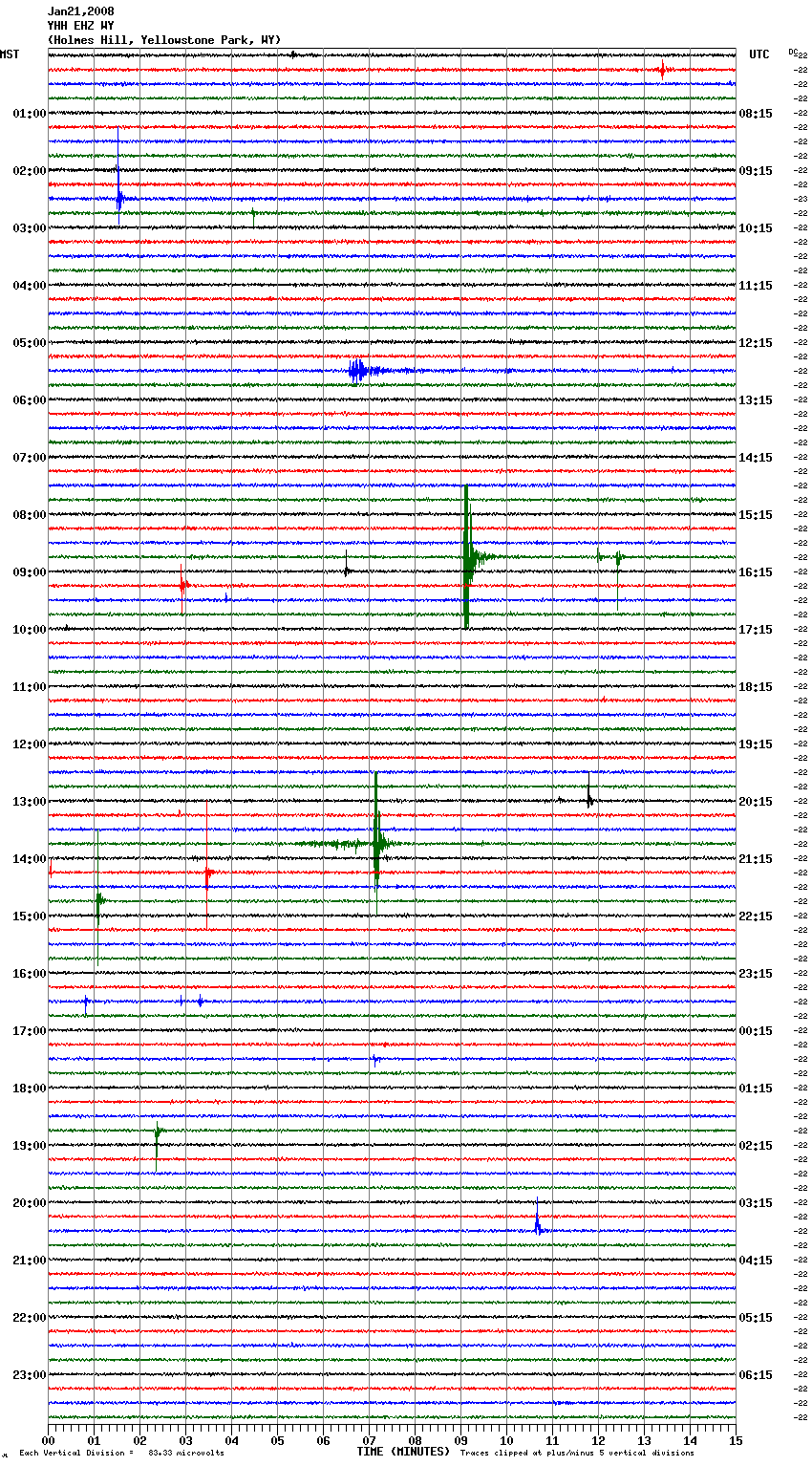Select the "03:00" MST time label
This screenshot has width=812, height=1466.
[x=30, y=228]
